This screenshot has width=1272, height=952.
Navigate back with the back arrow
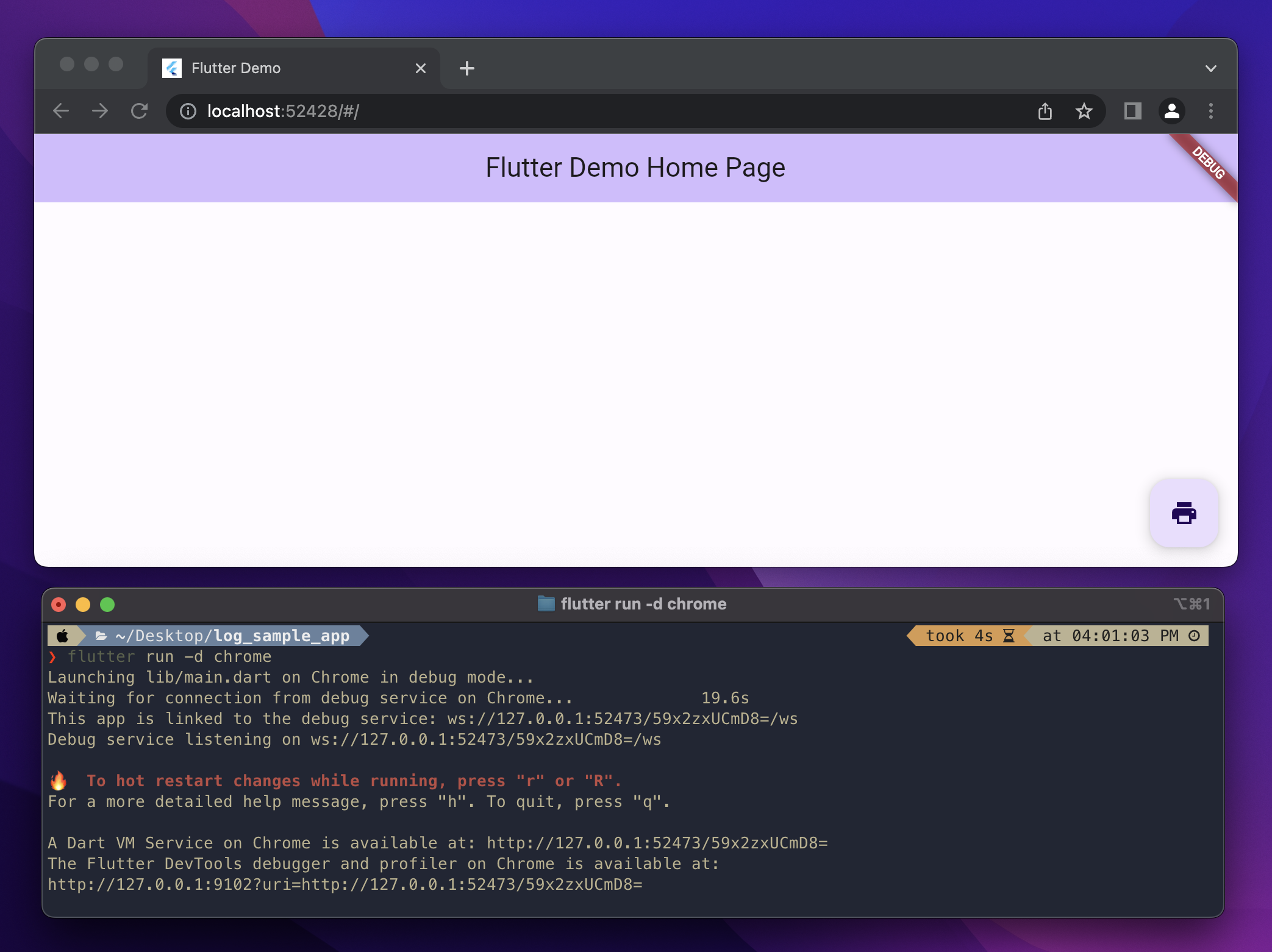pos(61,111)
